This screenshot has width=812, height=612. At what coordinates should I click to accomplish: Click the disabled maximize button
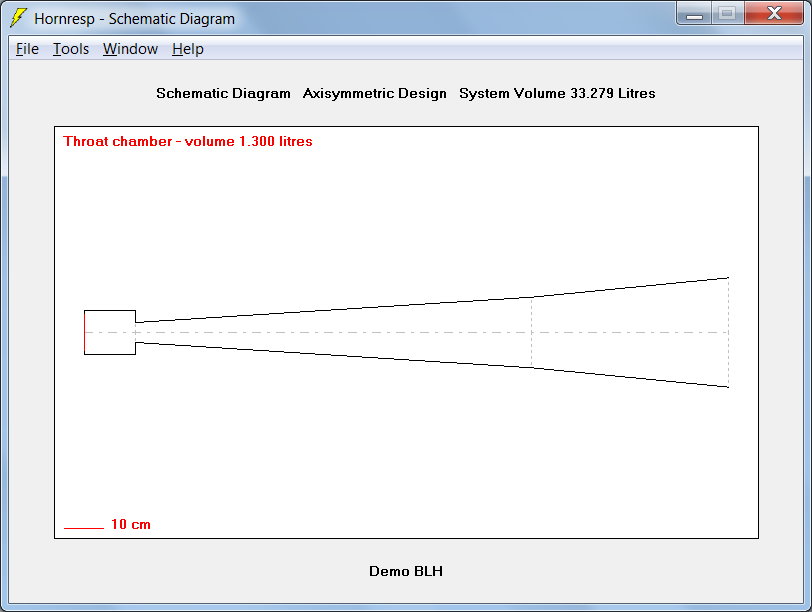coord(728,13)
